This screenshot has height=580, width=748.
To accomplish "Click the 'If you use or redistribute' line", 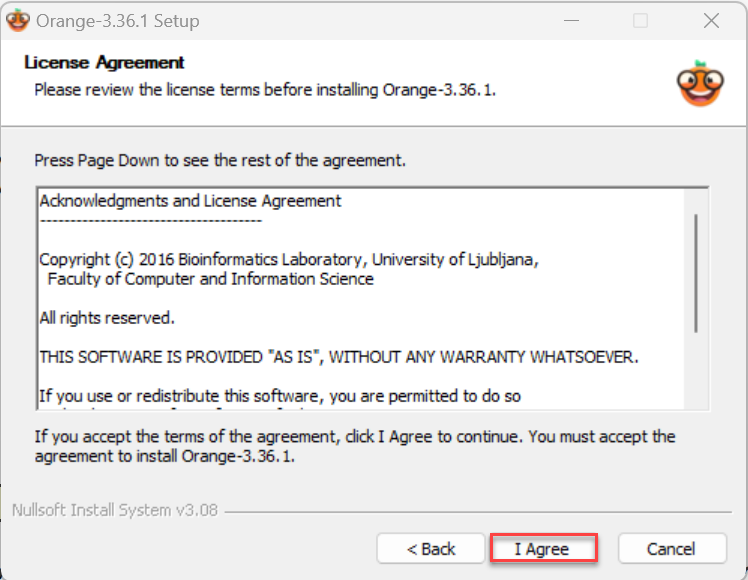I will [x=280, y=396].
